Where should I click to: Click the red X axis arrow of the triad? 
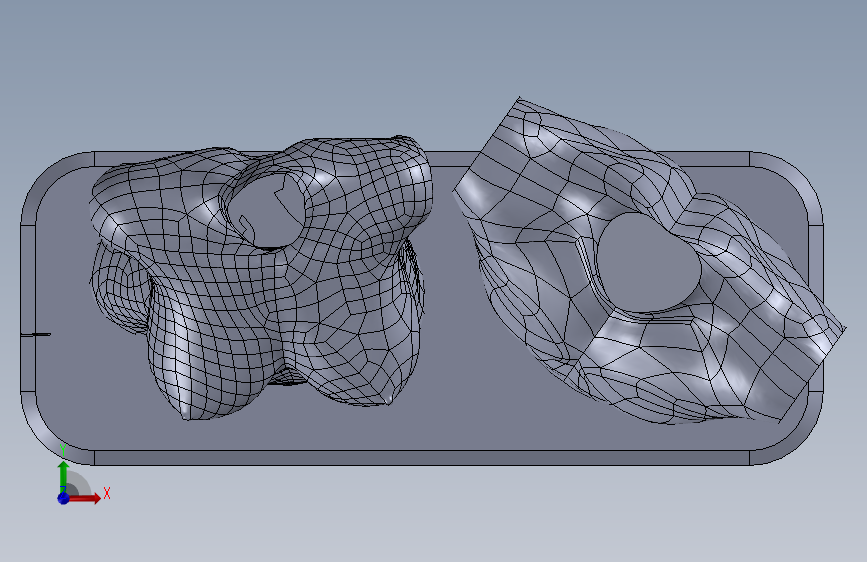tap(86, 498)
